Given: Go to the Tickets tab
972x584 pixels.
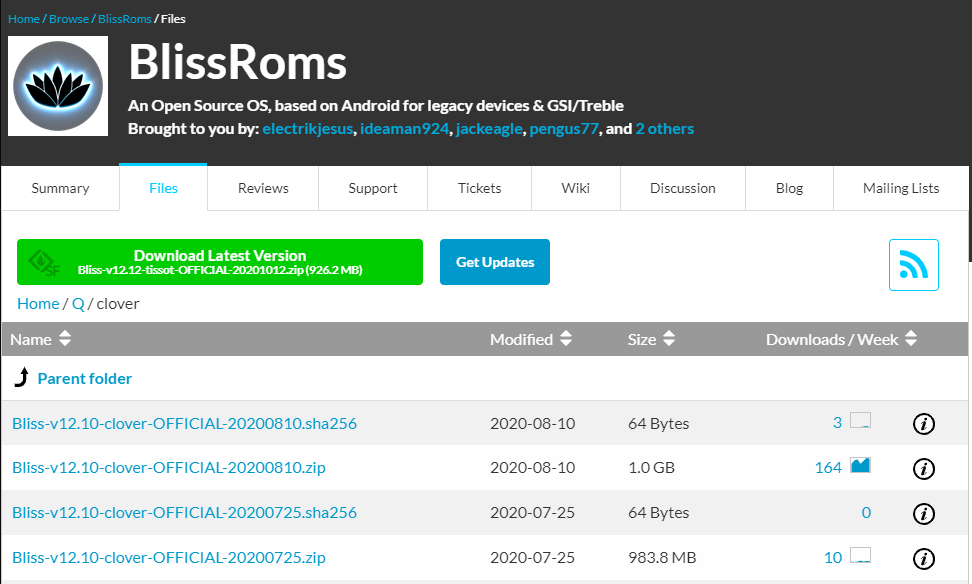Looking at the screenshot, I should [479, 188].
